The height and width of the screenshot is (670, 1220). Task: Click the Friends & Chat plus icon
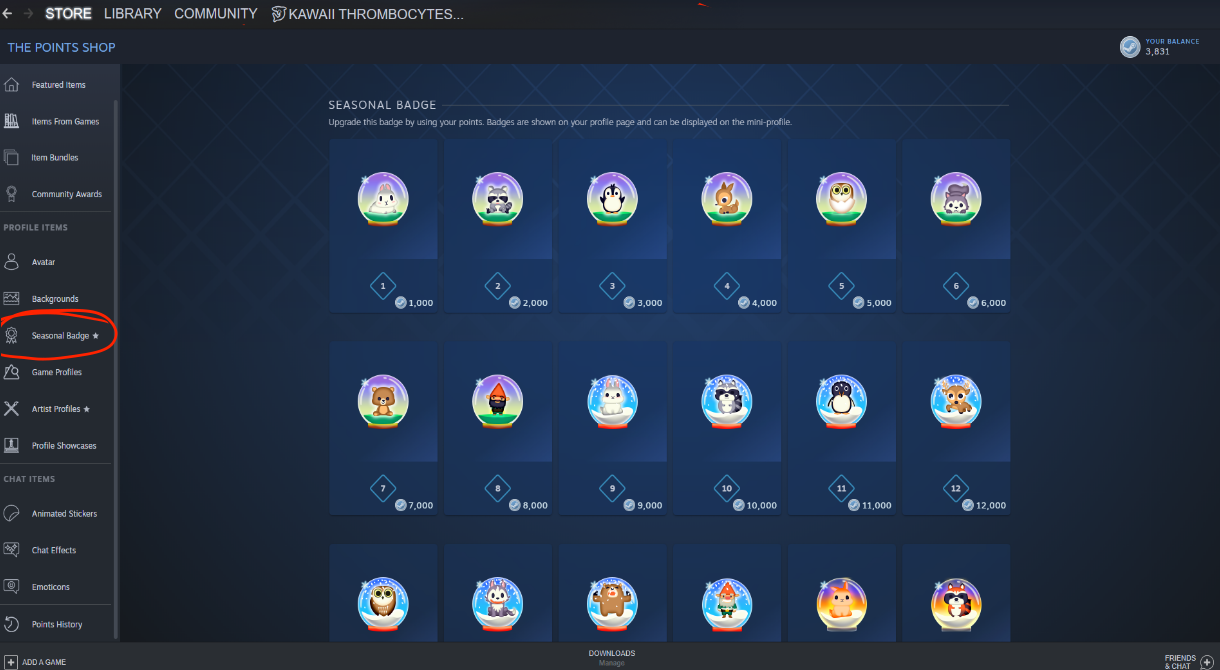tap(1207, 661)
